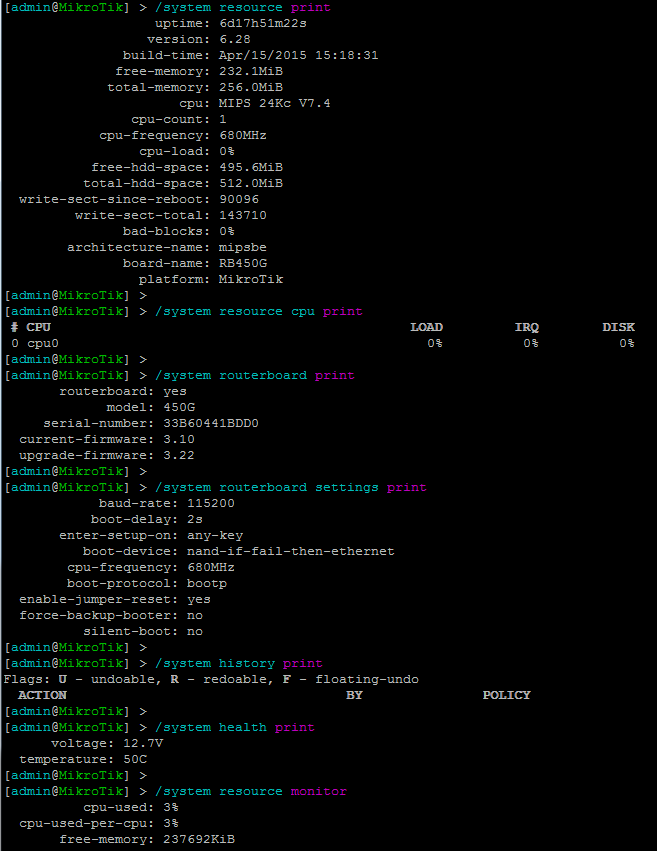This screenshot has height=851, width=657.
Task: Click the baud-rate value 115200
Action: tap(211, 503)
